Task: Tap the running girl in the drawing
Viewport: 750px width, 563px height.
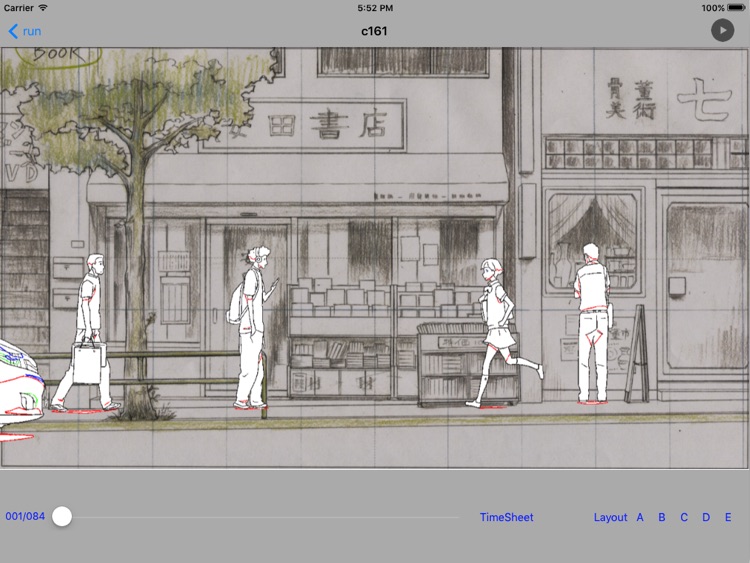Action: point(498,330)
